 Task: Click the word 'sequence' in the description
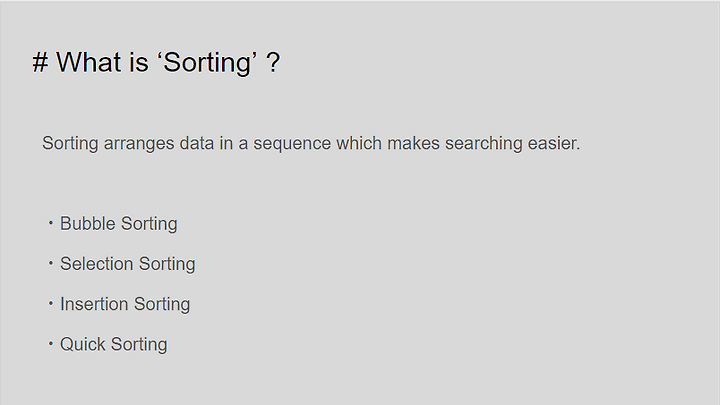[x=292, y=144]
